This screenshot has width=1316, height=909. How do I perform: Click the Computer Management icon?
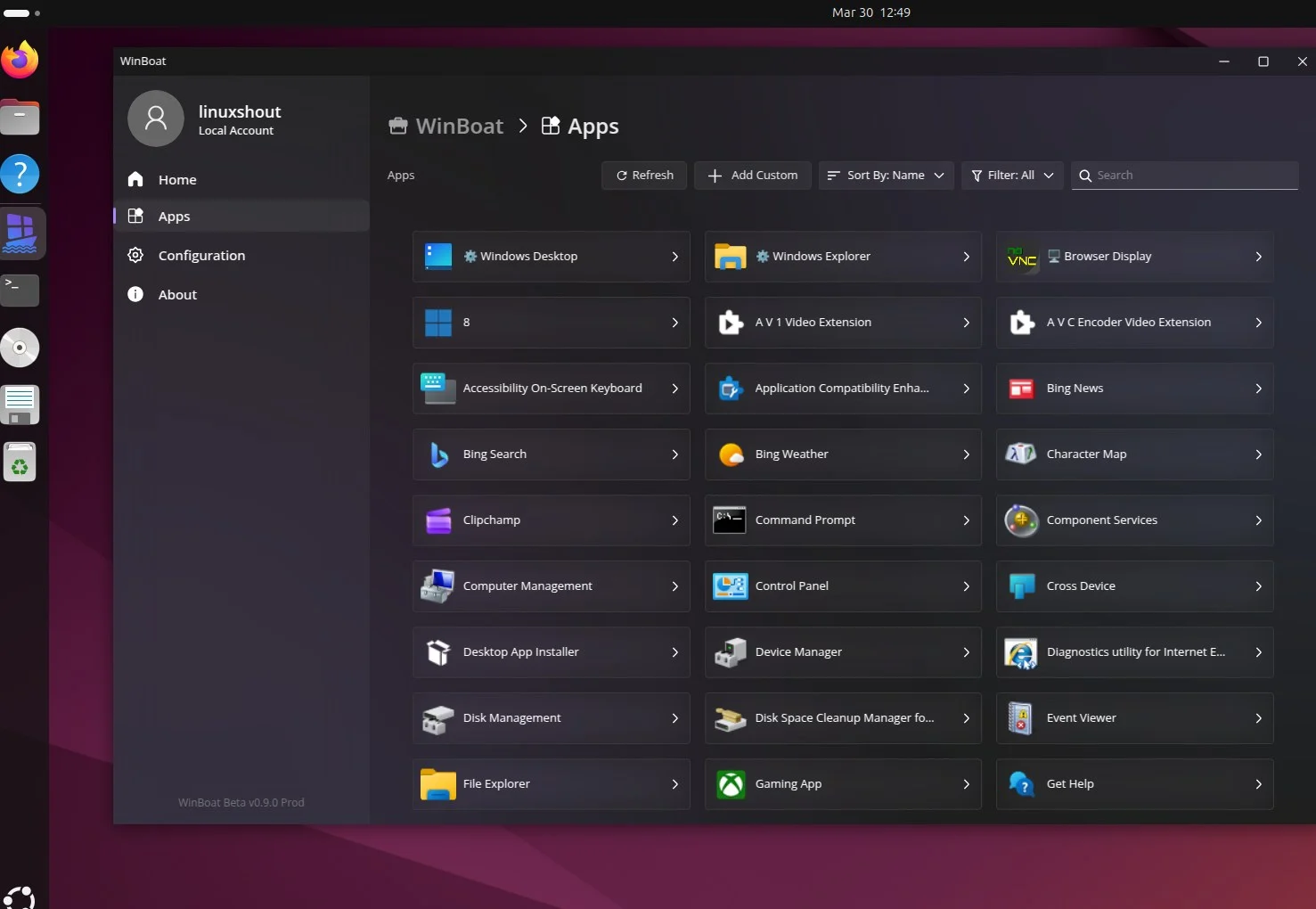click(x=438, y=586)
